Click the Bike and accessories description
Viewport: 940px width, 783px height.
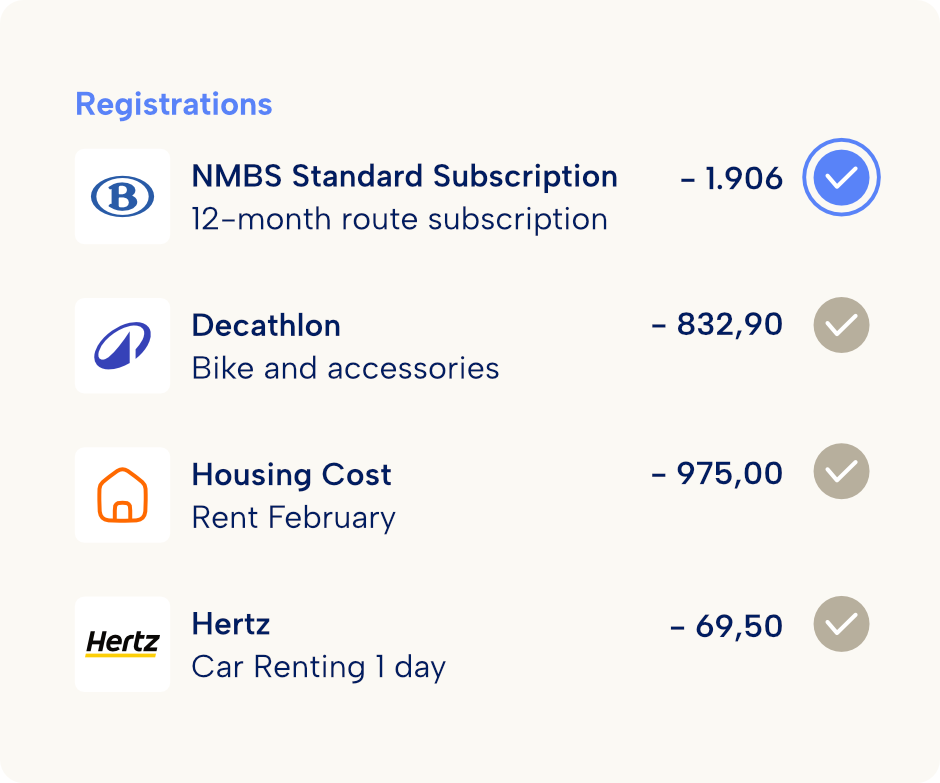(345, 368)
